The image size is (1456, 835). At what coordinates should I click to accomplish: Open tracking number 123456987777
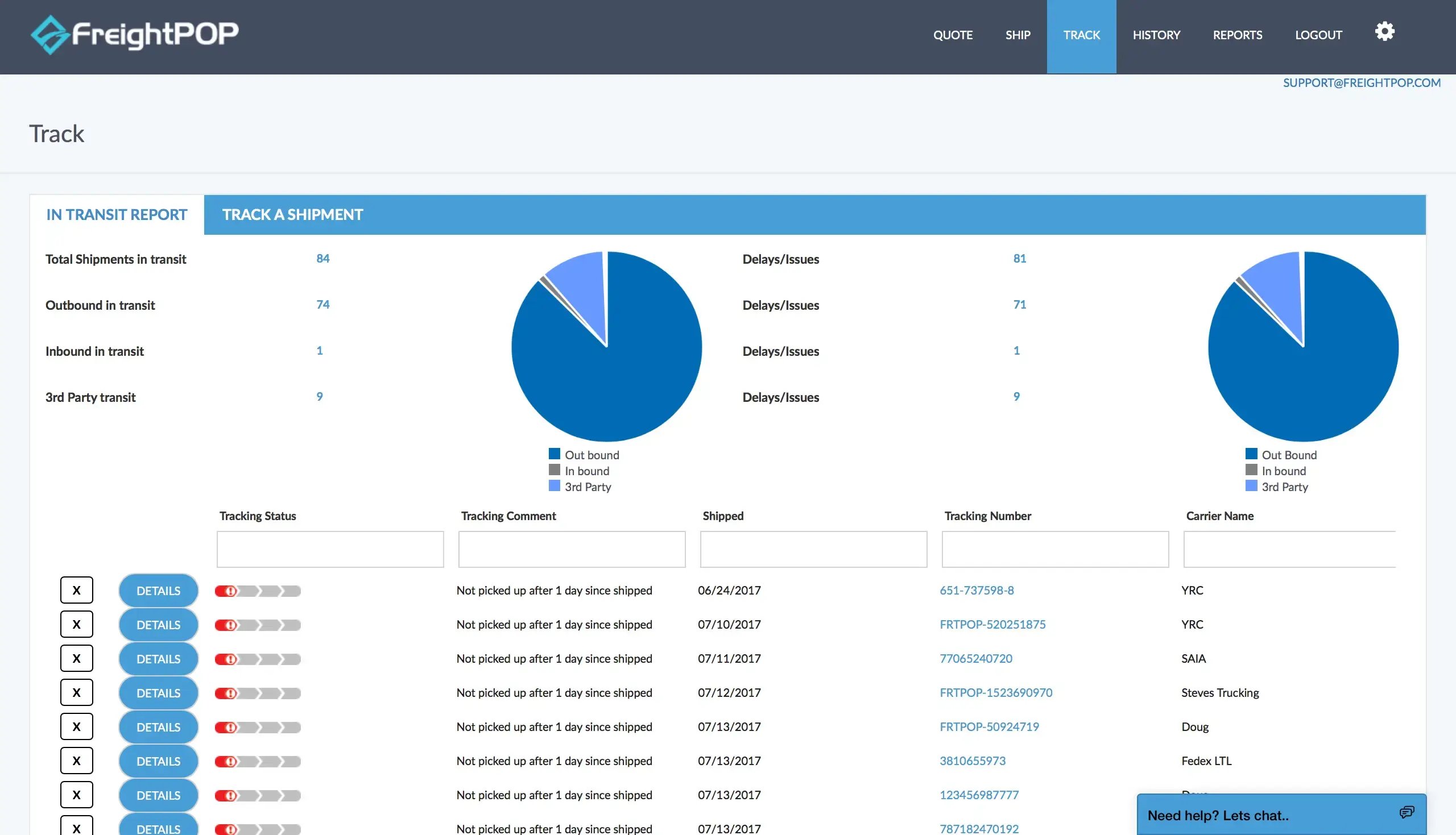(x=979, y=795)
